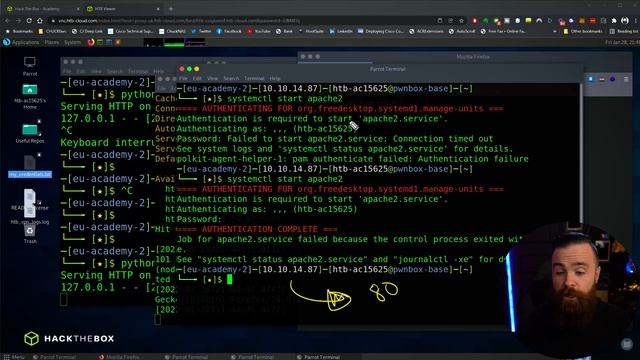Open Edit menu in the front Parrot Terminal
Screen dimensions: 640x360
pyautogui.click(x=197, y=78)
